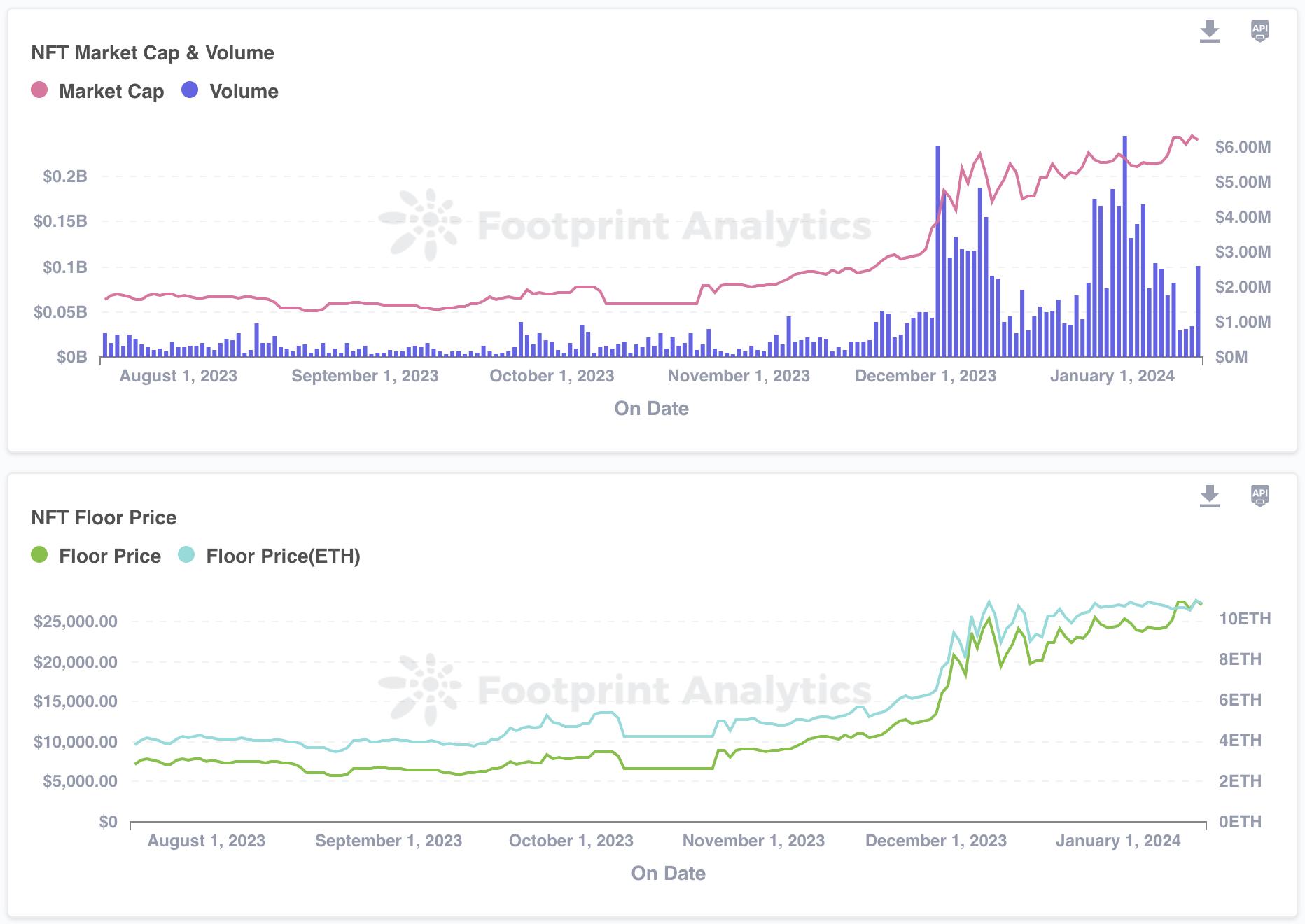
Task: Click the 10ETH axis label
Action: pyautogui.click(x=1244, y=619)
